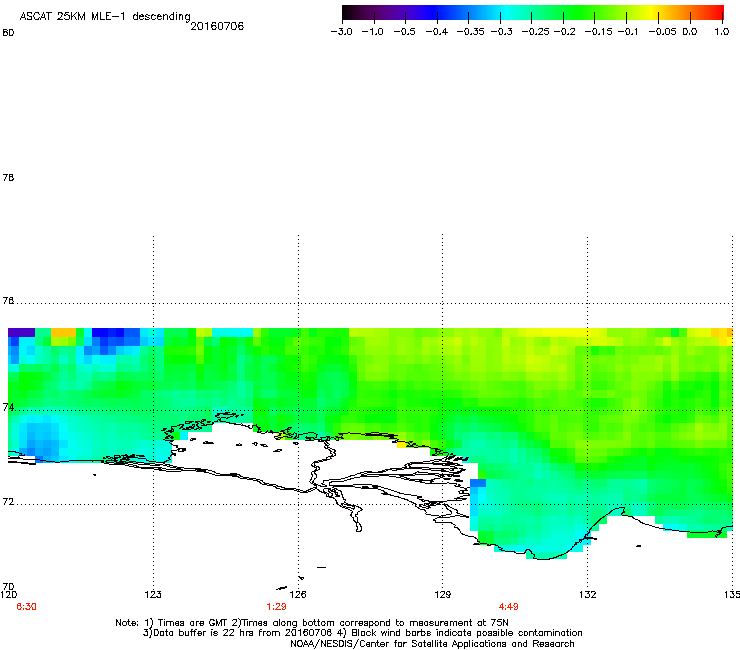Click the -0.1 color scale label
Screen dimensions: 740x650
(x=628, y=32)
